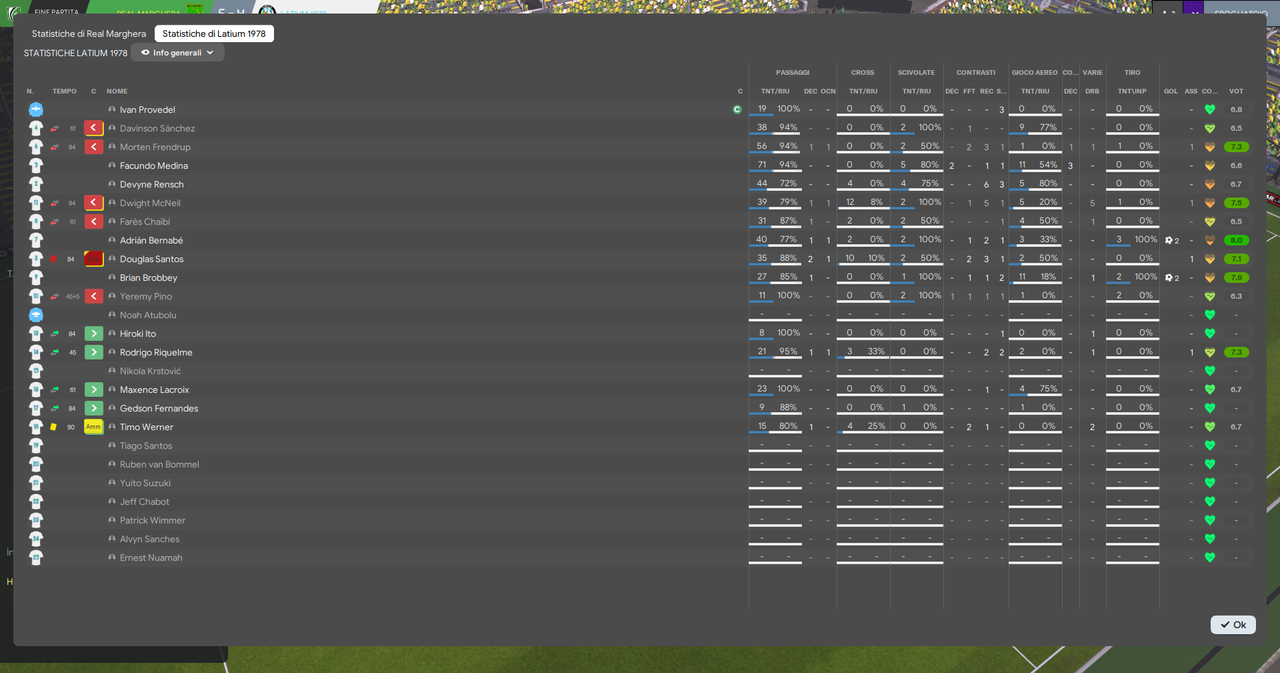The image size is (1280, 673).
Task: Click Dwight McNeil's 12 crosses value
Action: click(x=850, y=202)
